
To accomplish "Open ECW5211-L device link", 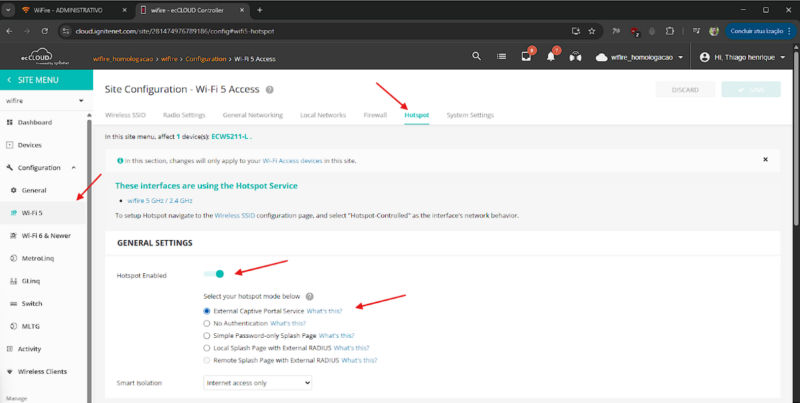I will 230,137.
